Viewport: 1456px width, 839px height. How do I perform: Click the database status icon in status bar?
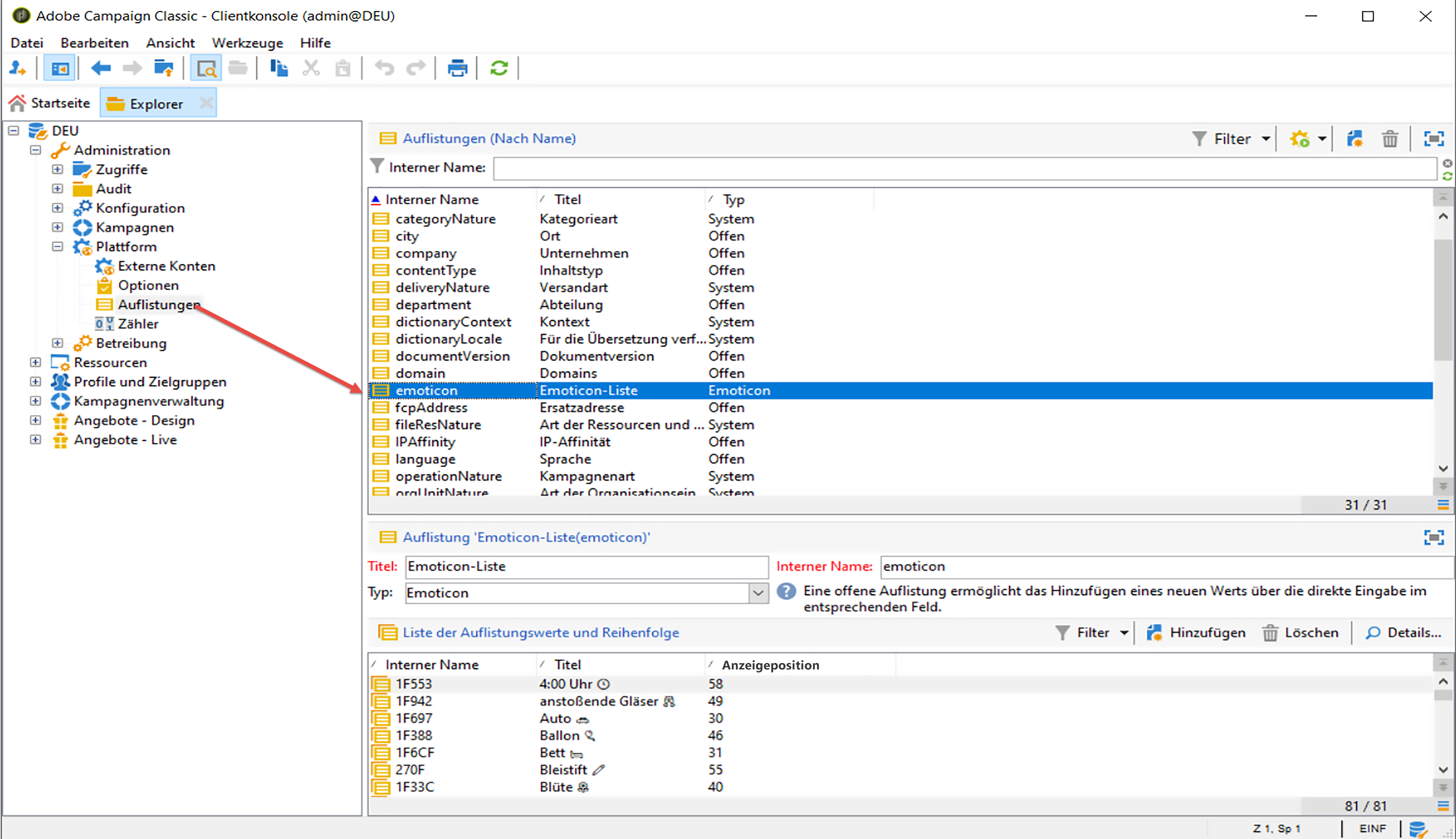tap(1417, 829)
